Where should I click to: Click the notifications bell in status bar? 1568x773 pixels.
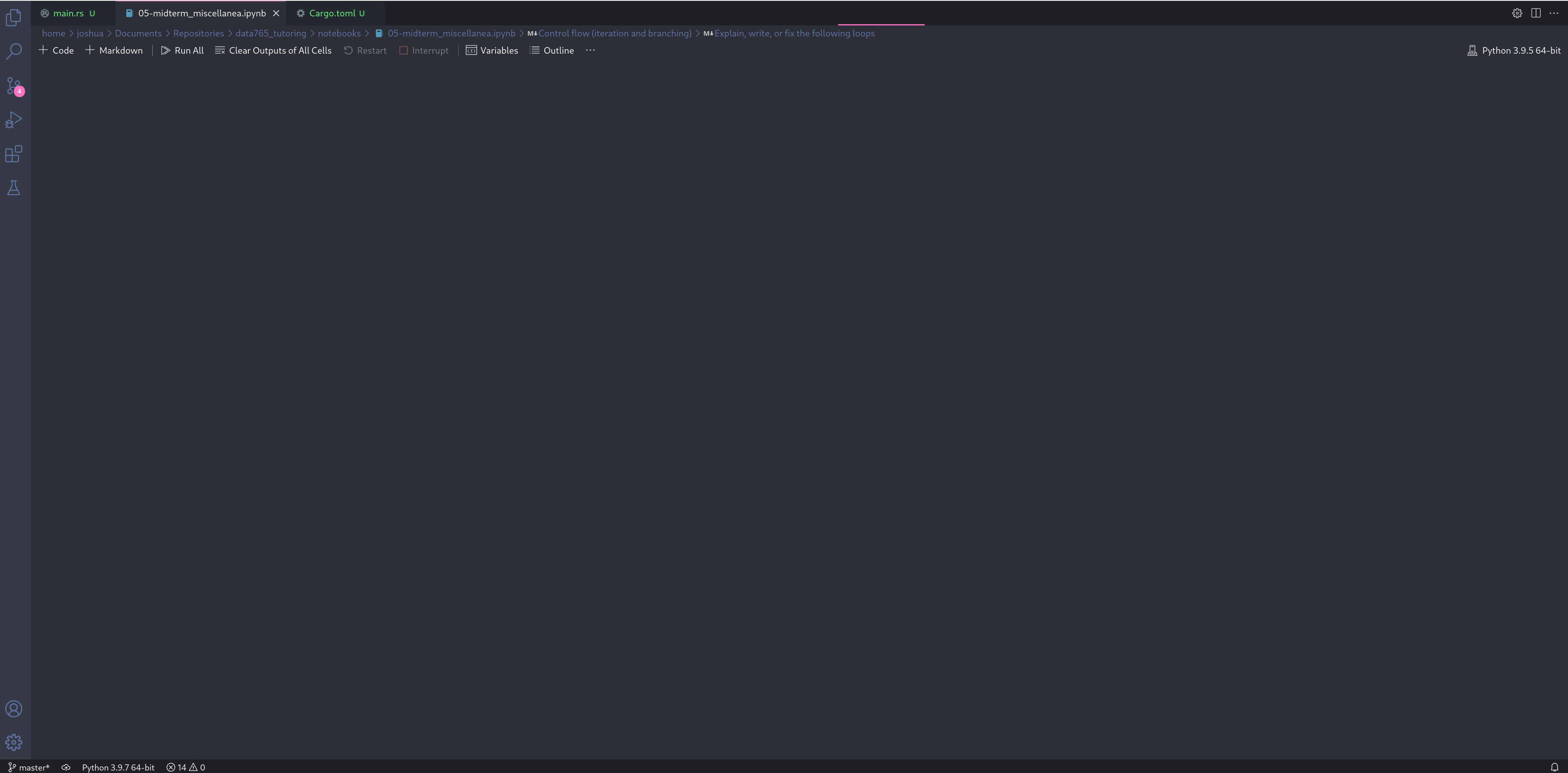tap(1554, 767)
